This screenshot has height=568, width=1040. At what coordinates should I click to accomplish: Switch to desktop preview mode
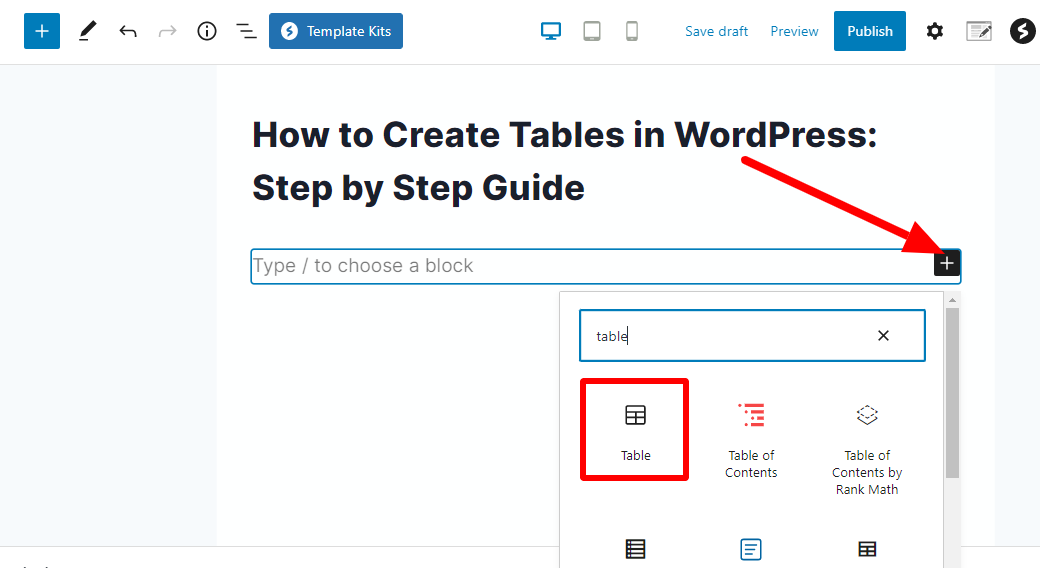pyautogui.click(x=551, y=31)
